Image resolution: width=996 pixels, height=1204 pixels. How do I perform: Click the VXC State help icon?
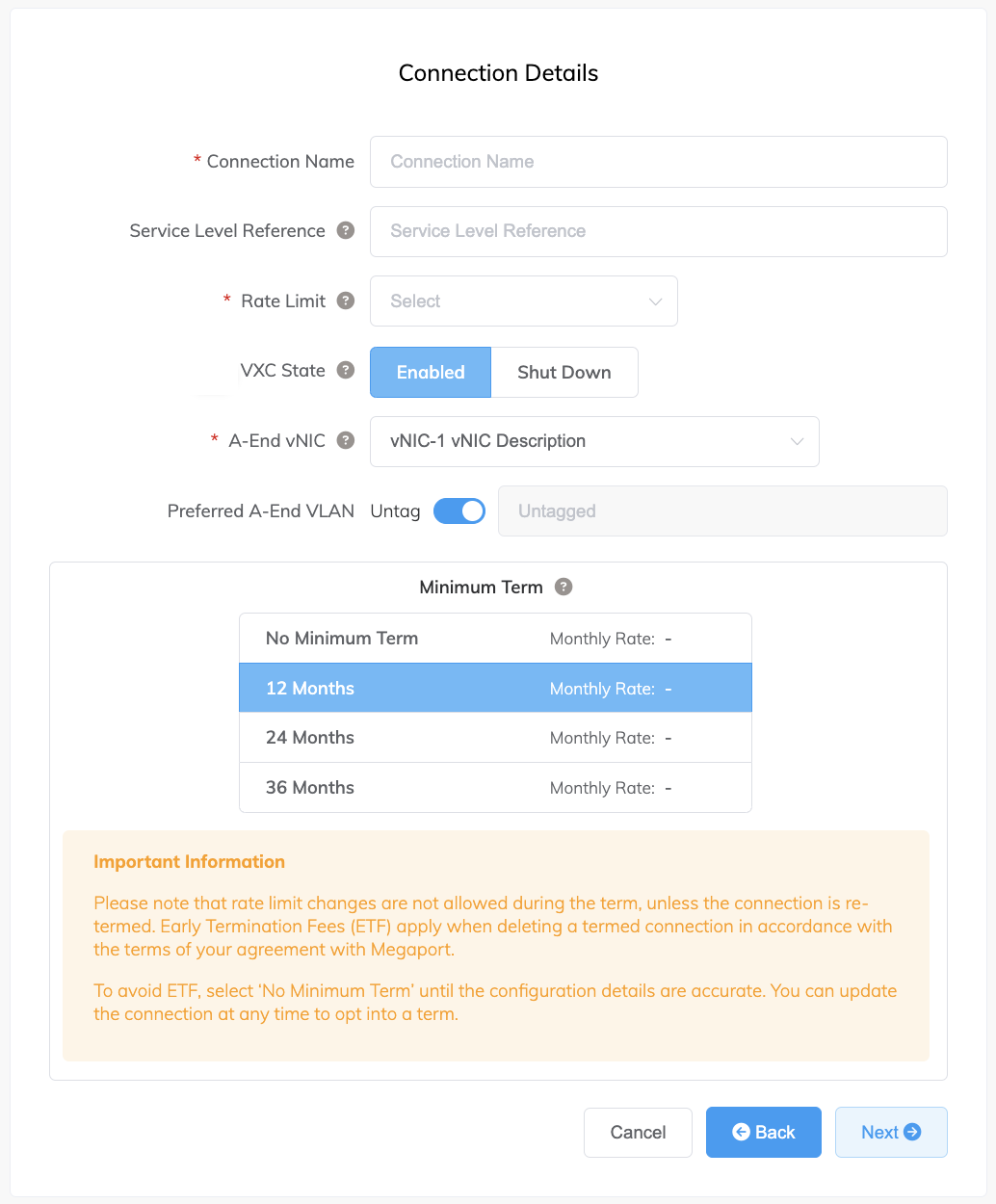pos(346,371)
